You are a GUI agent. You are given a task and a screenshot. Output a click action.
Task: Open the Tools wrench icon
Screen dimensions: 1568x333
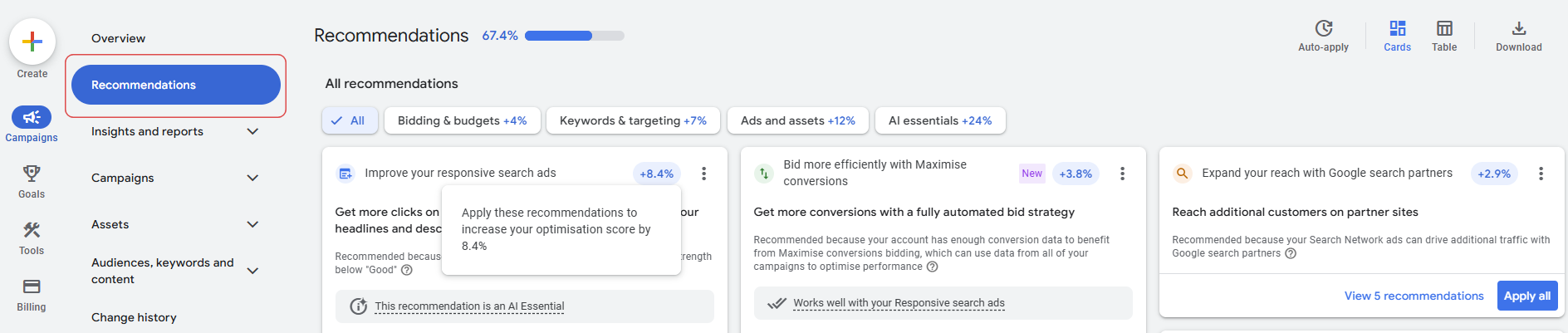(x=32, y=230)
